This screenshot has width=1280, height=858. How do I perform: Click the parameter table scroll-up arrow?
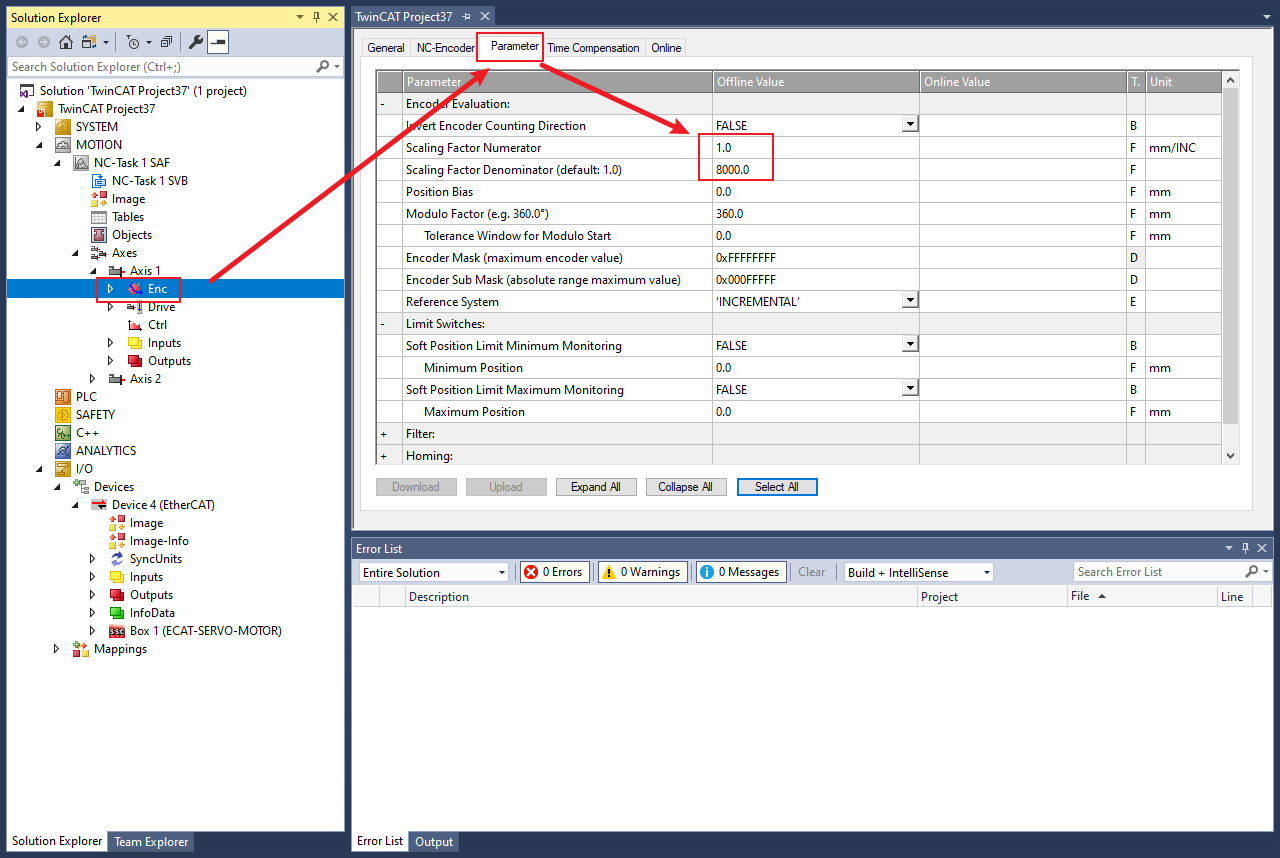[x=1230, y=80]
